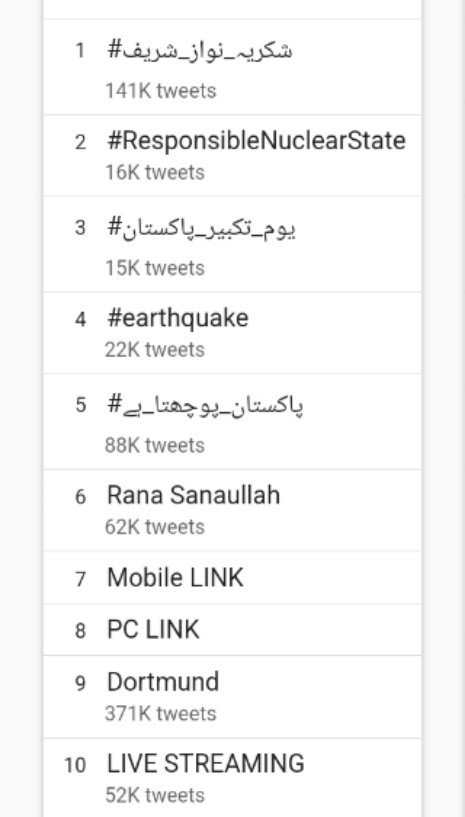Screen dimensions: 465x817
Task: Open the Urdu hashtag ranked number 1
Action: coord(200,51)
